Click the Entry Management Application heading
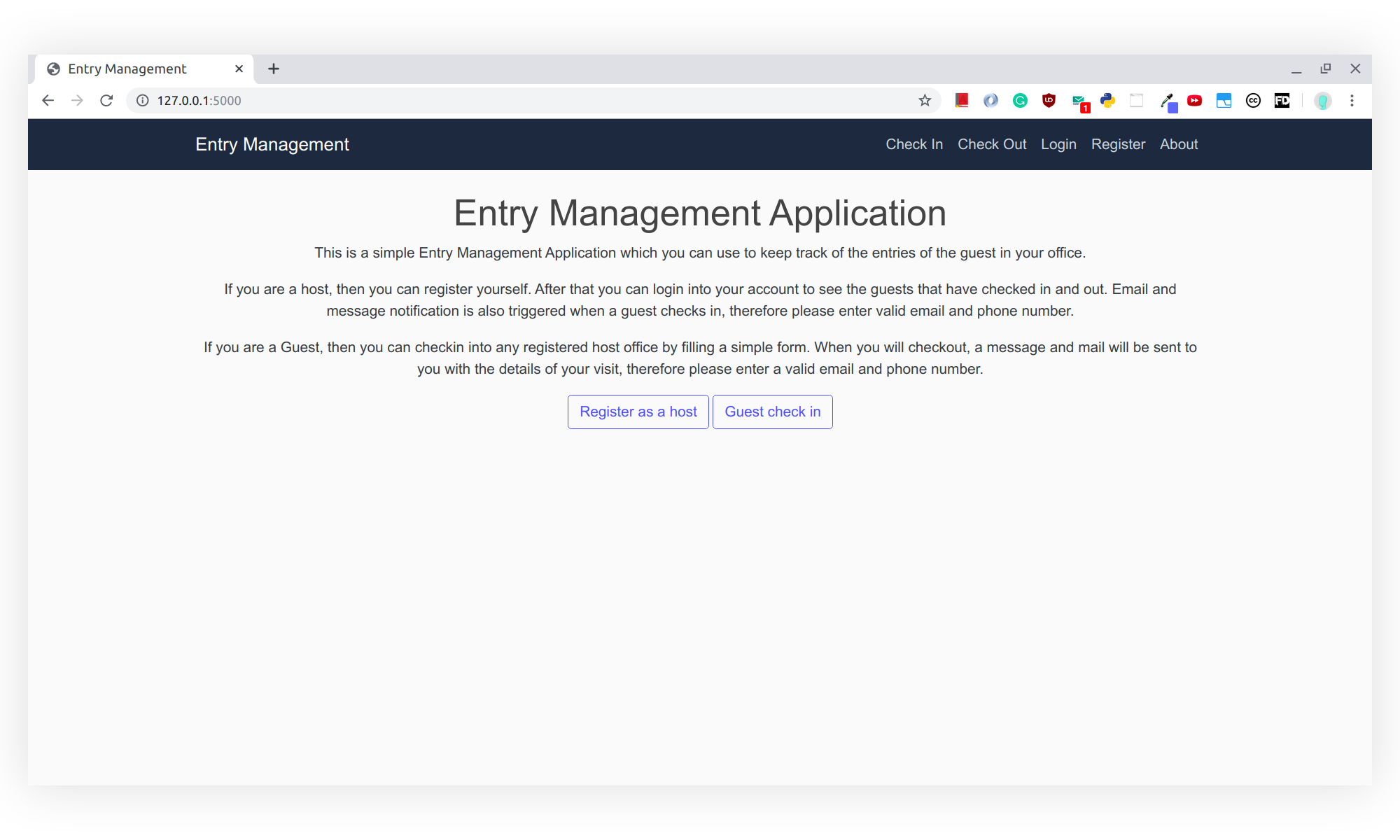The height and width of the screenshot is (840, 1400). tap(700, 213)
